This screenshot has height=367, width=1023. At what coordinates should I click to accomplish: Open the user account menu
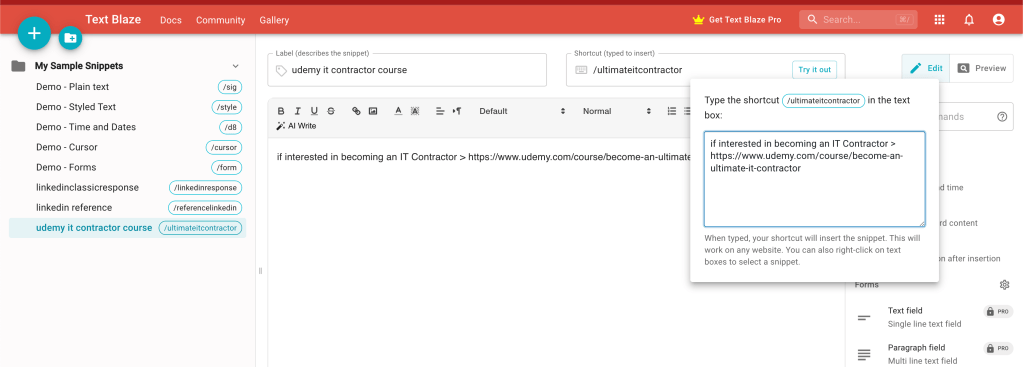click(x=998, y=20)
